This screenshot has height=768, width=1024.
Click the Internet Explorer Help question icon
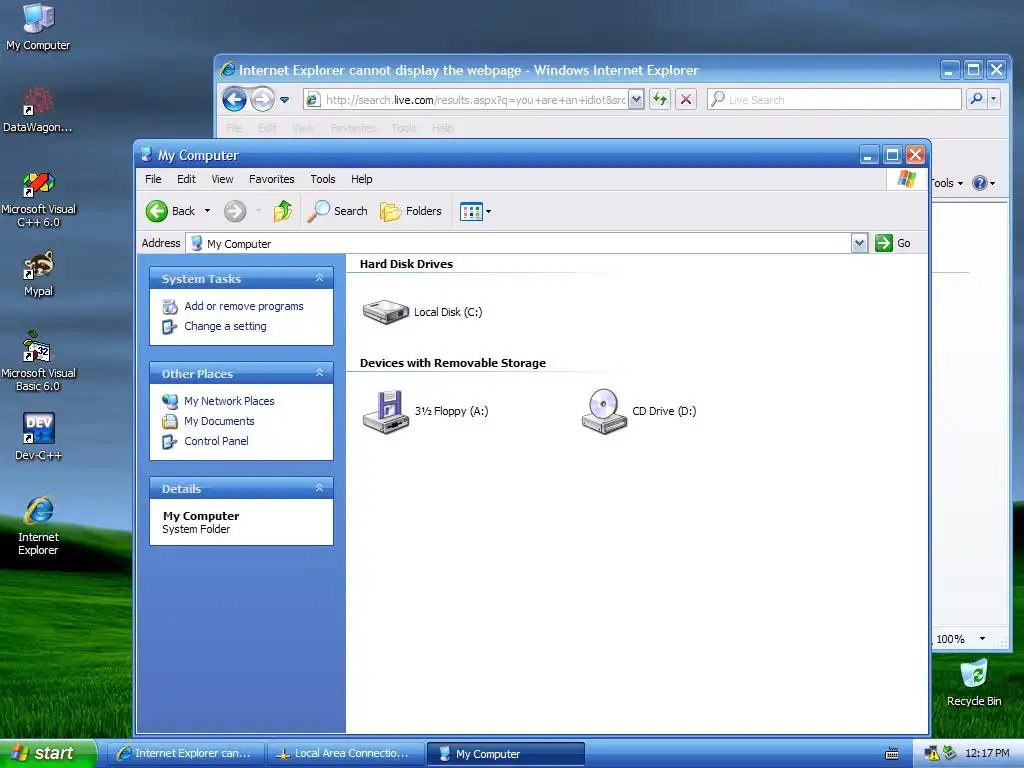pos(980,183)
